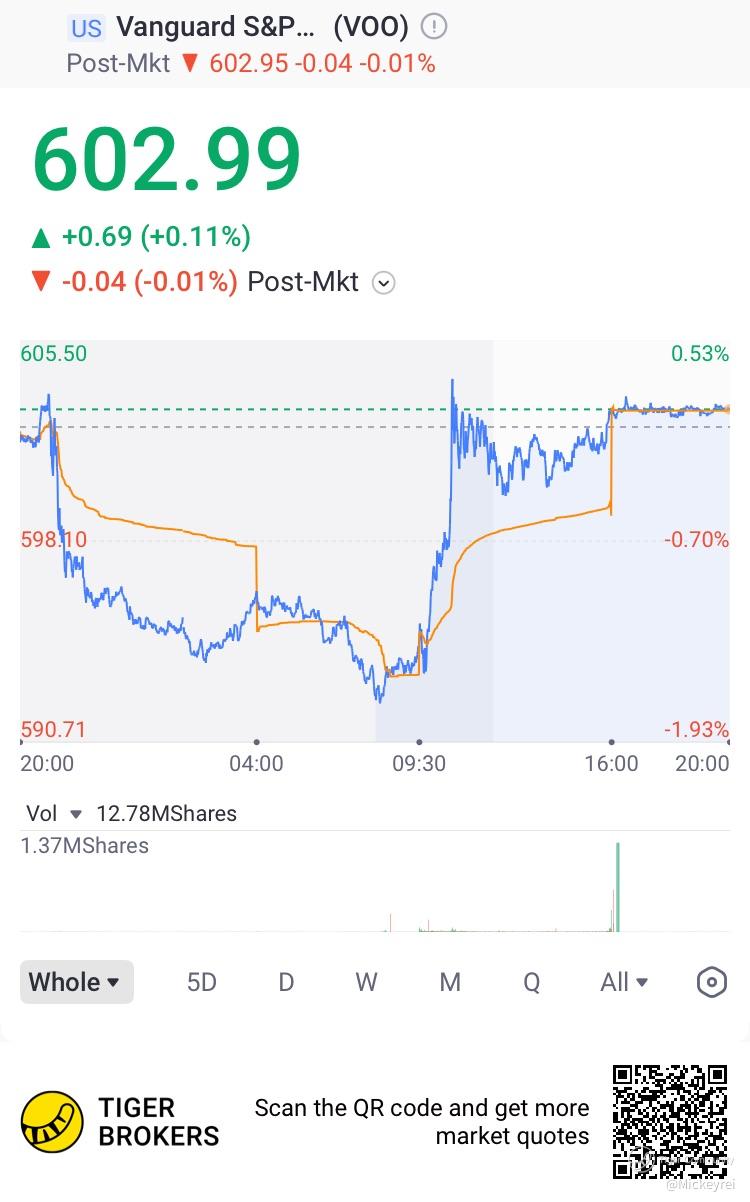Switch to 5D chart tab
This screenshot has height=1202, width=750.
pyautogui.click(x=202, y=982)
